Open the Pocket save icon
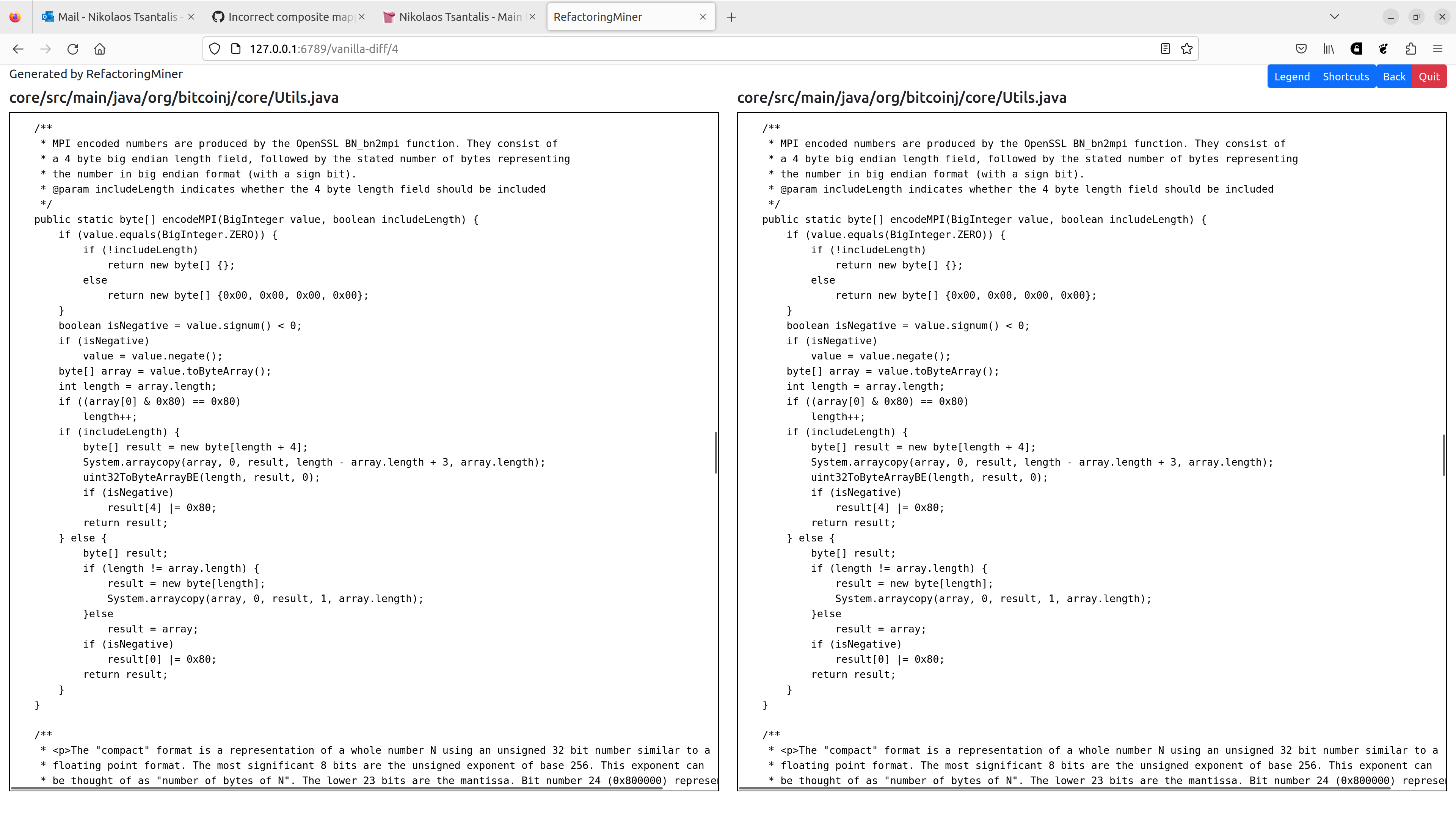1456x819 pixels. pos(1301,49)
